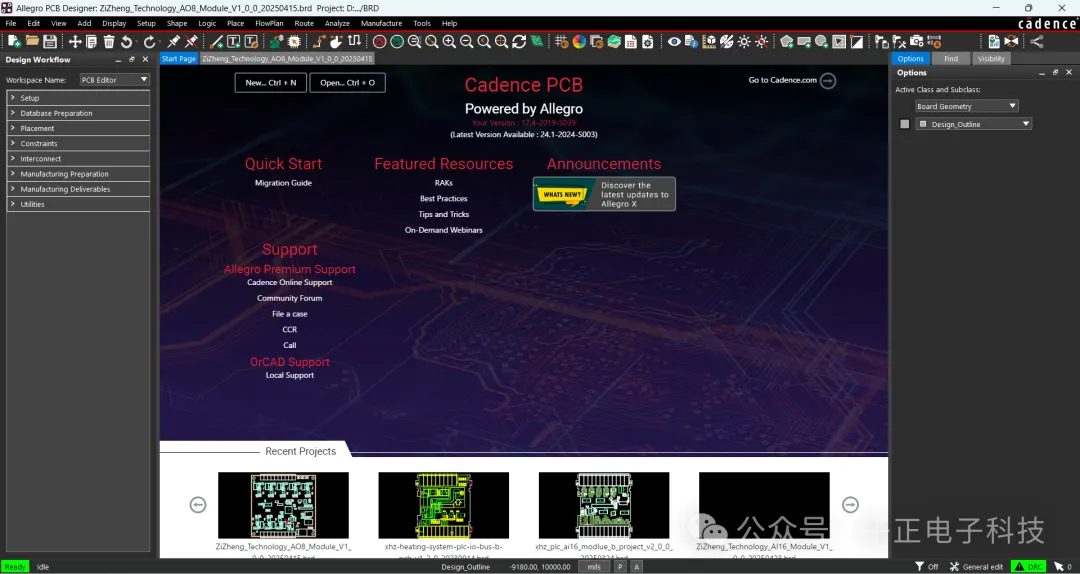
Task: Open the Best Practices link
Action: coord(444,198)
